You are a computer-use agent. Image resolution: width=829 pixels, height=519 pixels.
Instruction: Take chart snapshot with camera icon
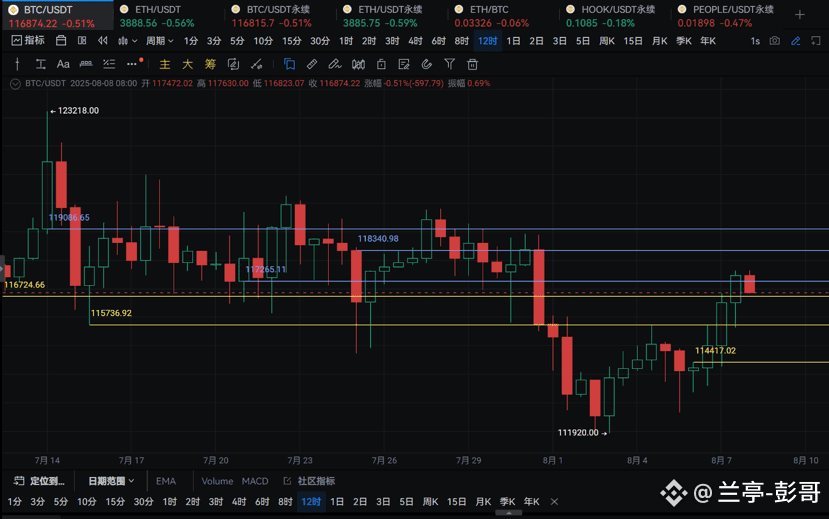click(x=775, y=41)
